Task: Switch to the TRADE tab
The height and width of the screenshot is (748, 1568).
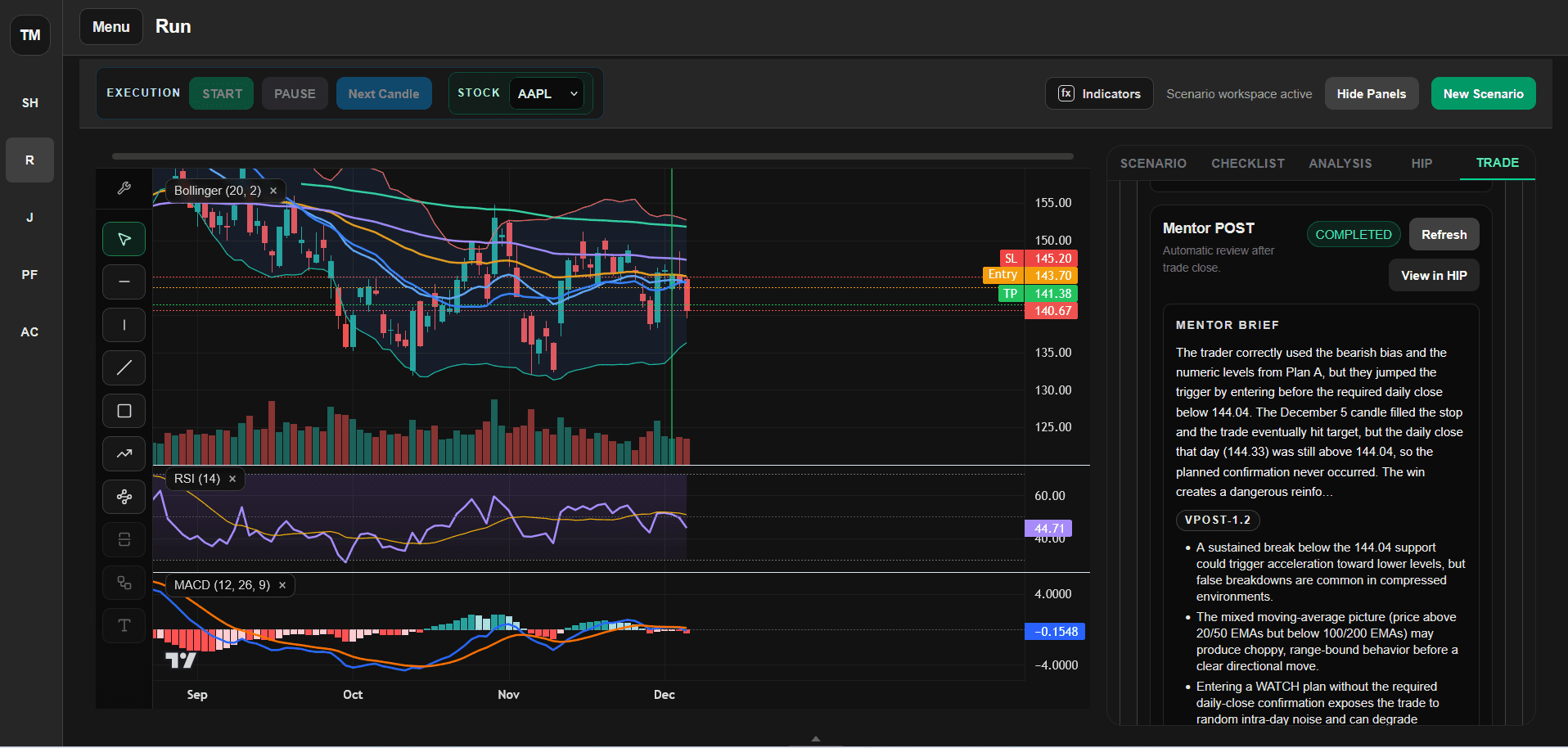Action: click(1498, 163)
